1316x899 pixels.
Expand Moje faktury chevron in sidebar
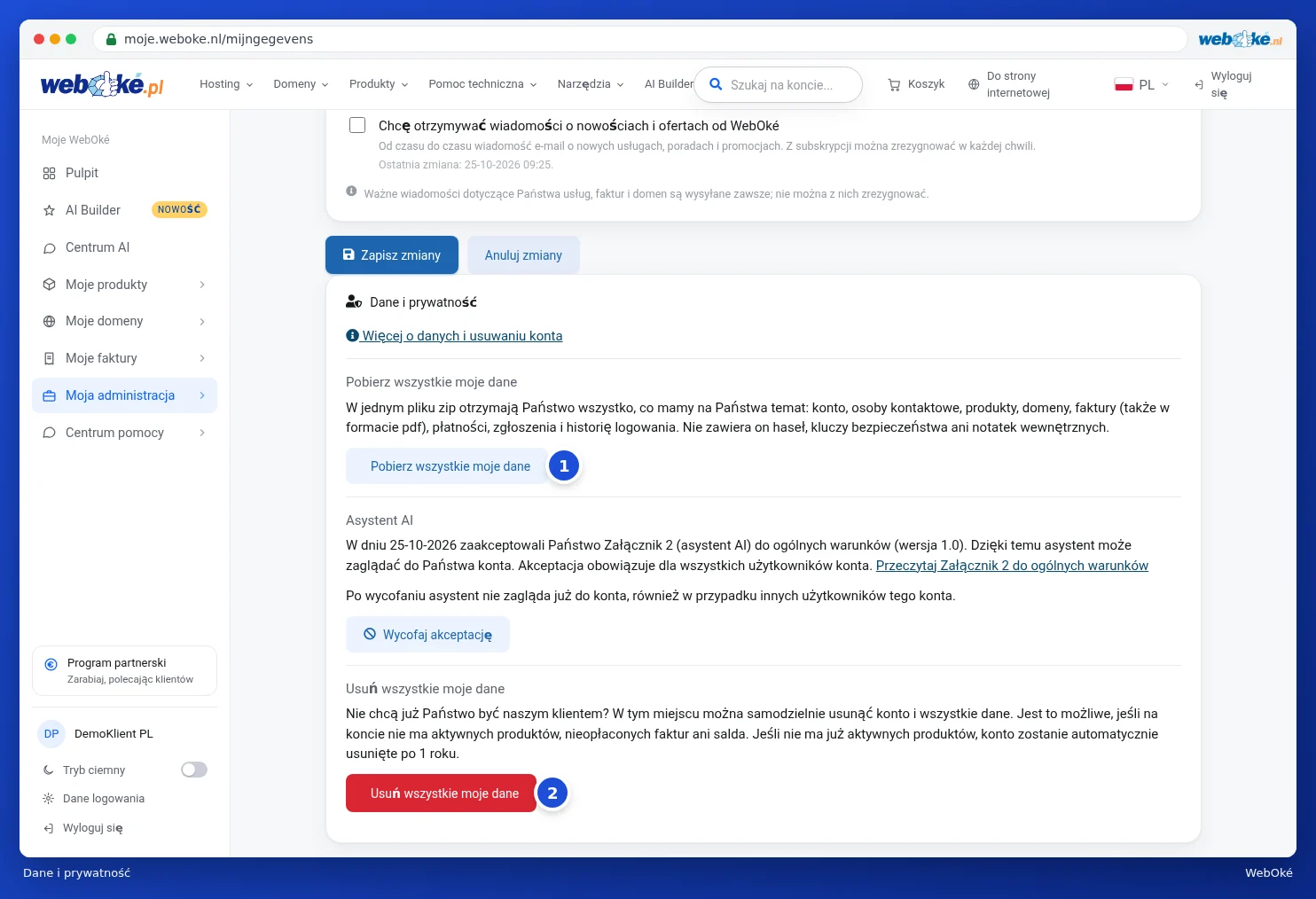(x=202, y=358)
